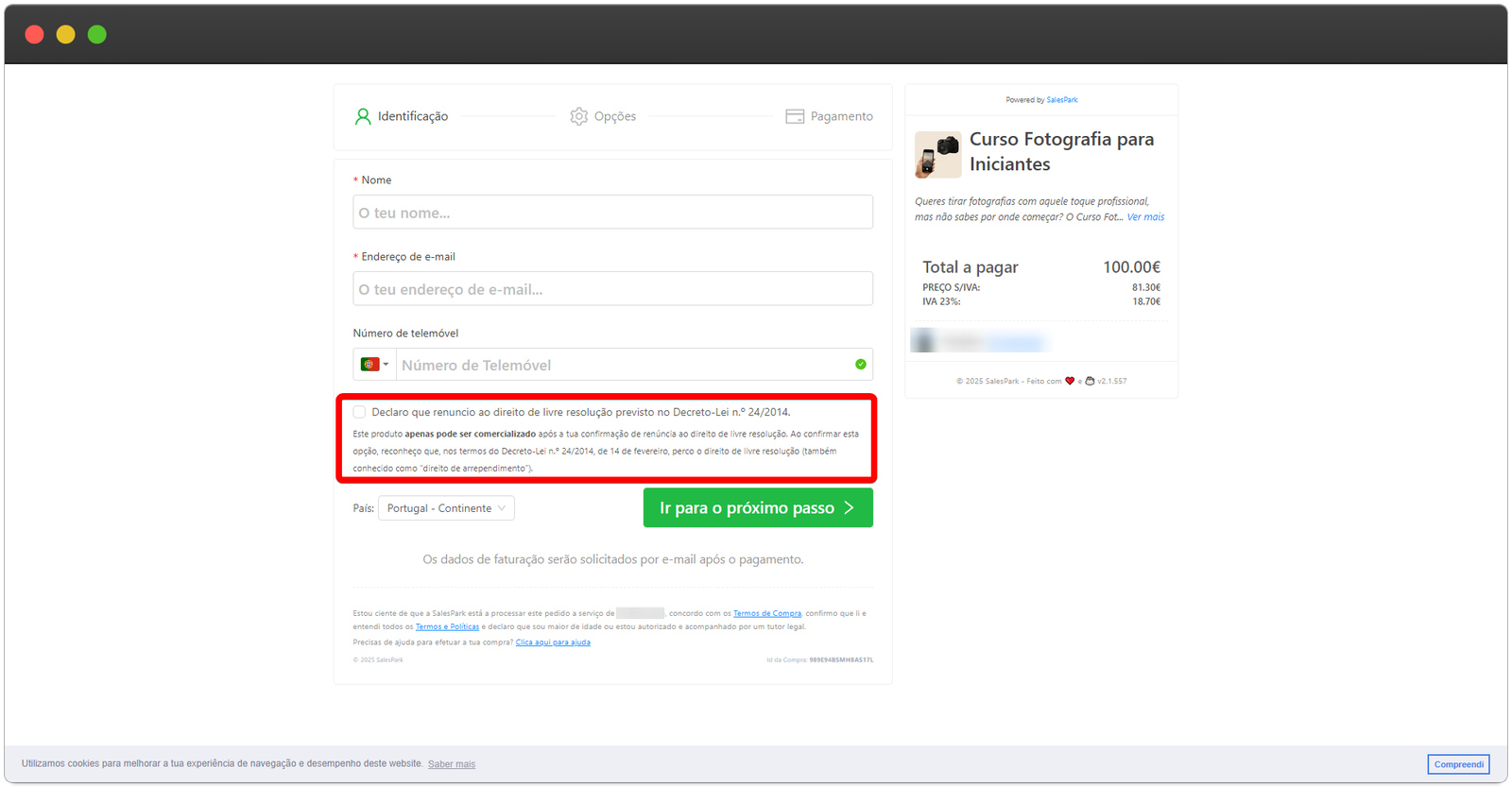Screen dimensions: 1512x787
Task: Switch to the Opções step
Action: click(614, 116)
